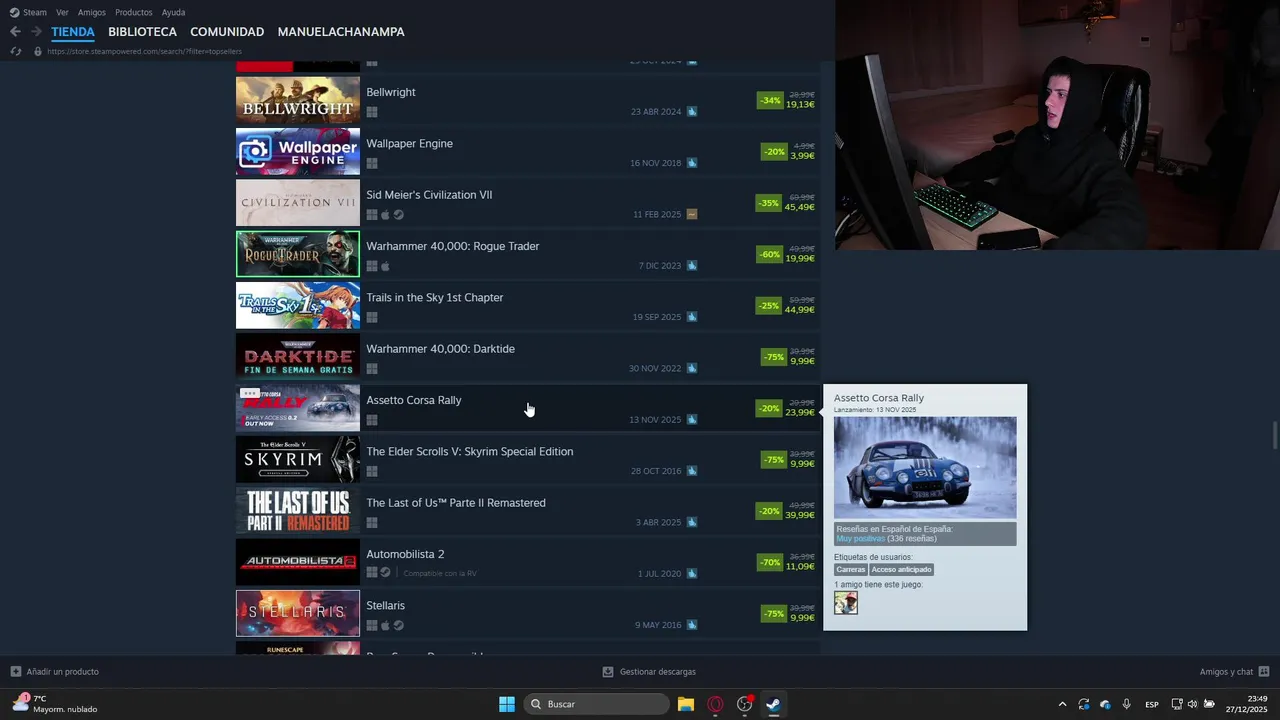Click Stellaris' review thumbs-up icon
The height and width of the screenshot is (720, 1280).
coord(692,625)
